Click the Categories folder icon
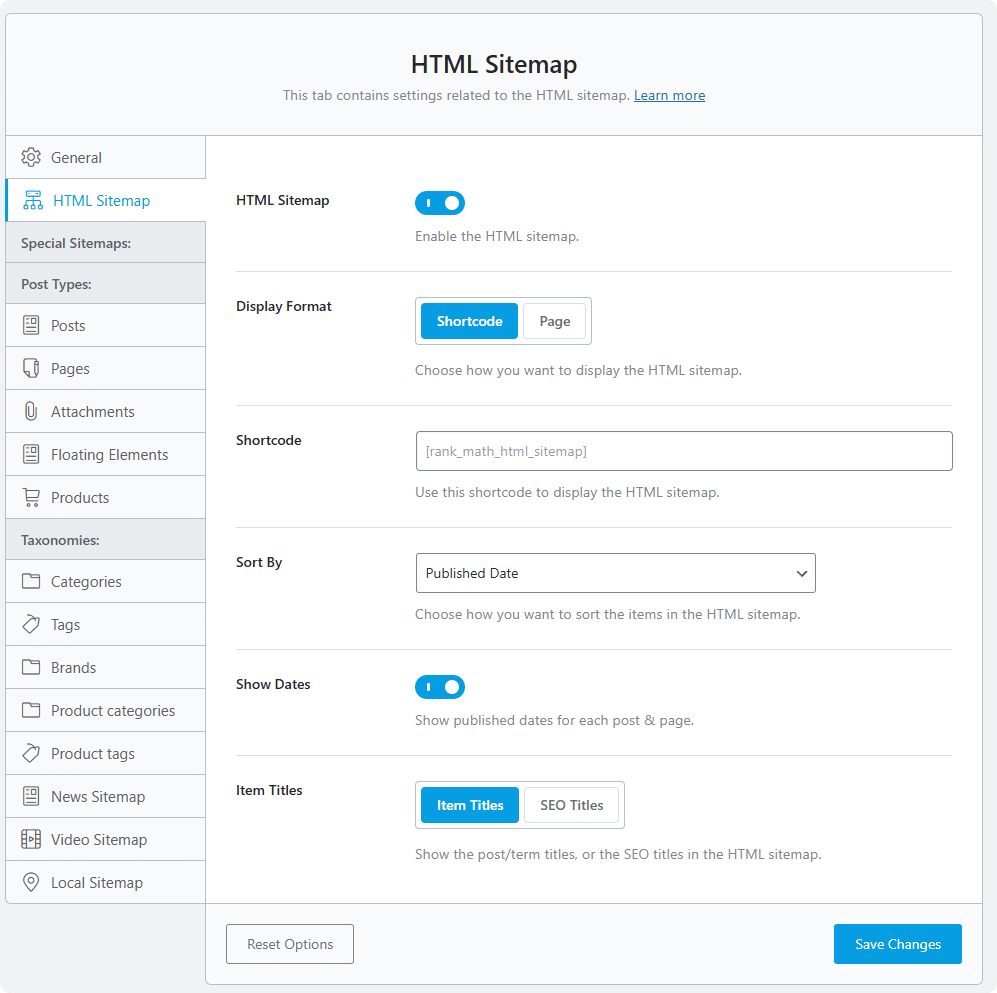 (31, 581)
